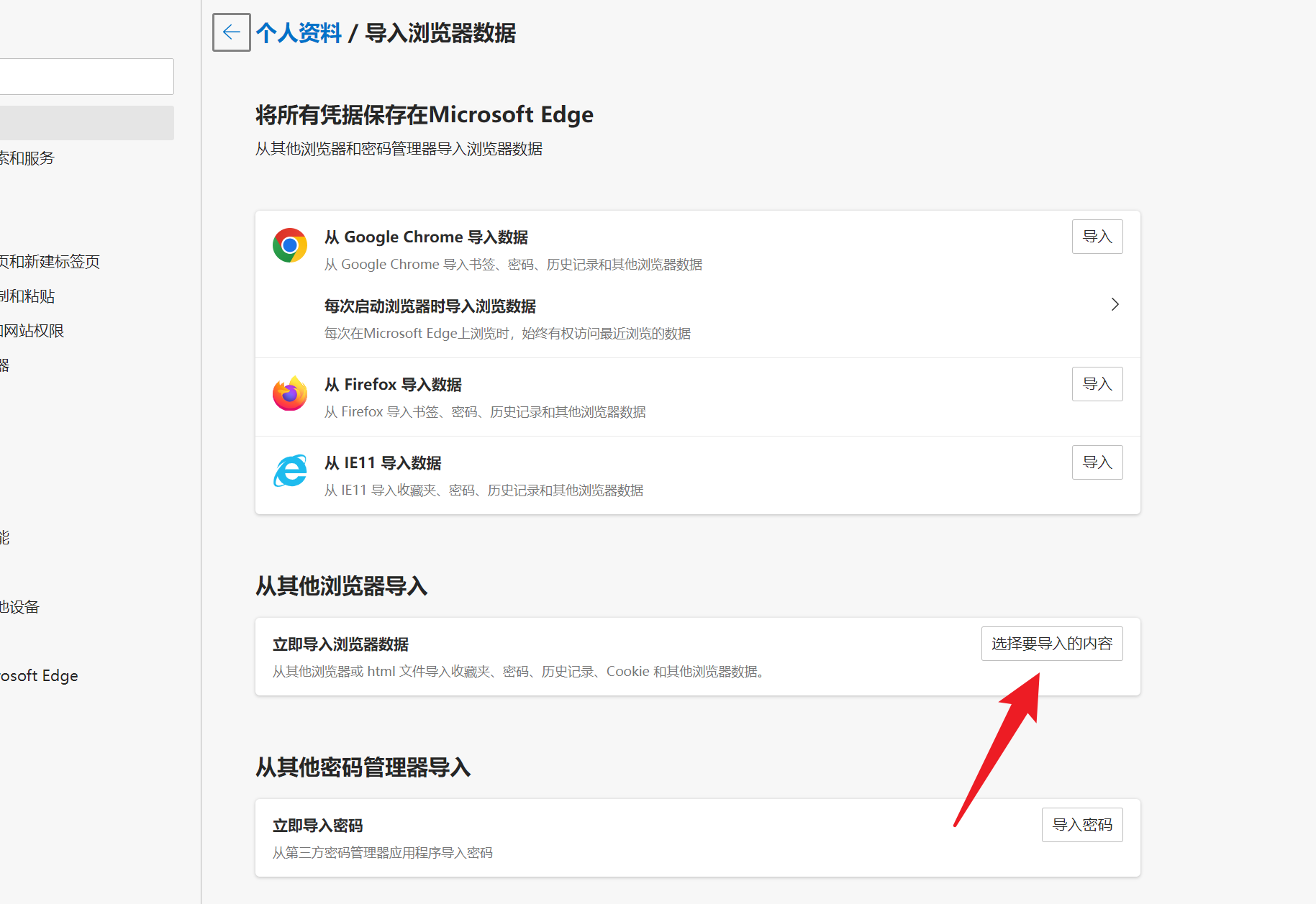Click the back arrow button

pos(232,32)
